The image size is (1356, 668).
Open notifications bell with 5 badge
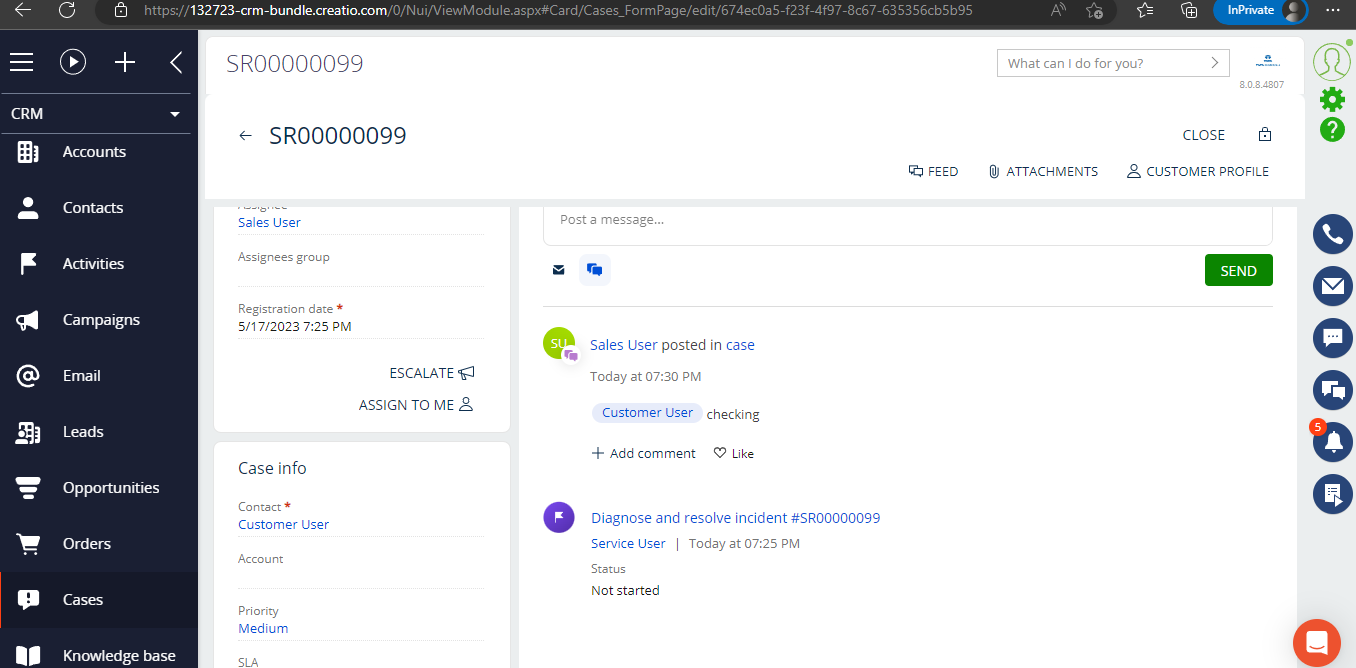click(x=1332, y=442)
